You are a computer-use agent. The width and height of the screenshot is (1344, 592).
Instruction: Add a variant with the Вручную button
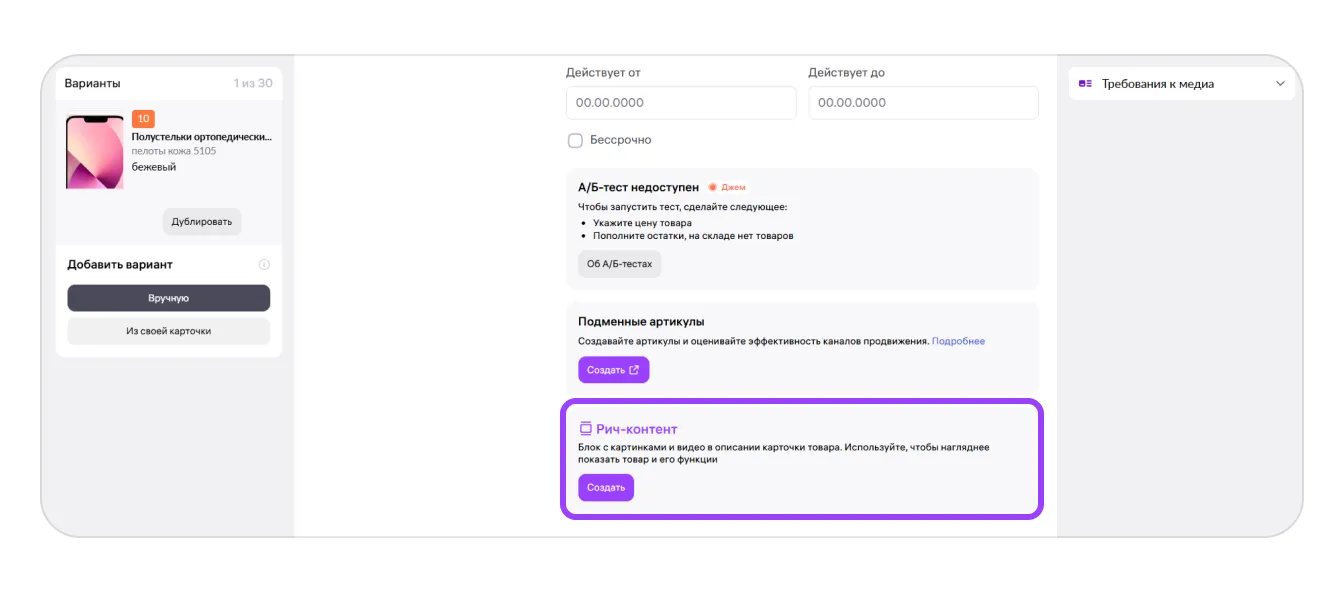point(168,298)
